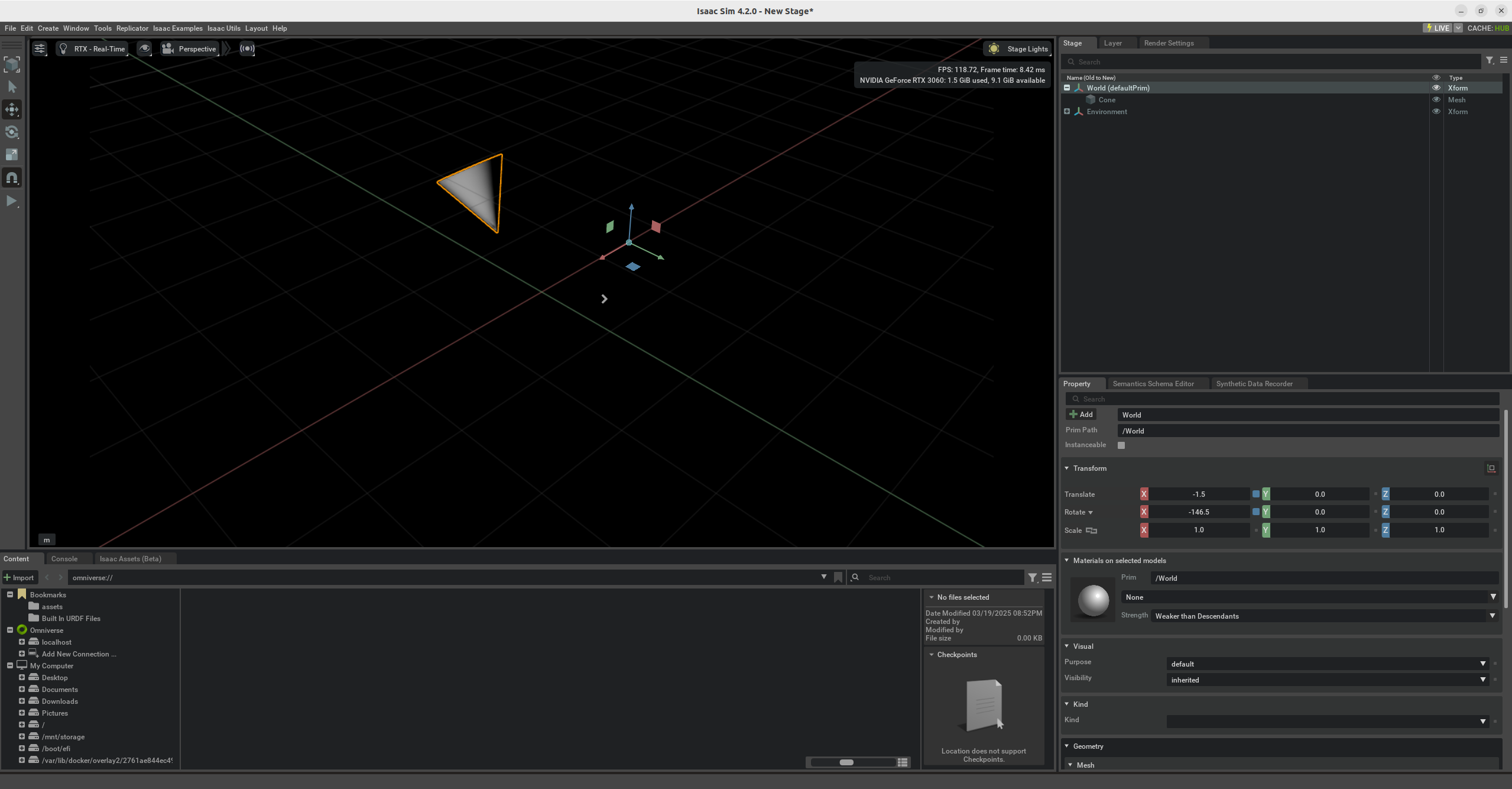Activate the Rotate gizmo tool
This screenshot has height=789, width=1512.
click(12, 132)
